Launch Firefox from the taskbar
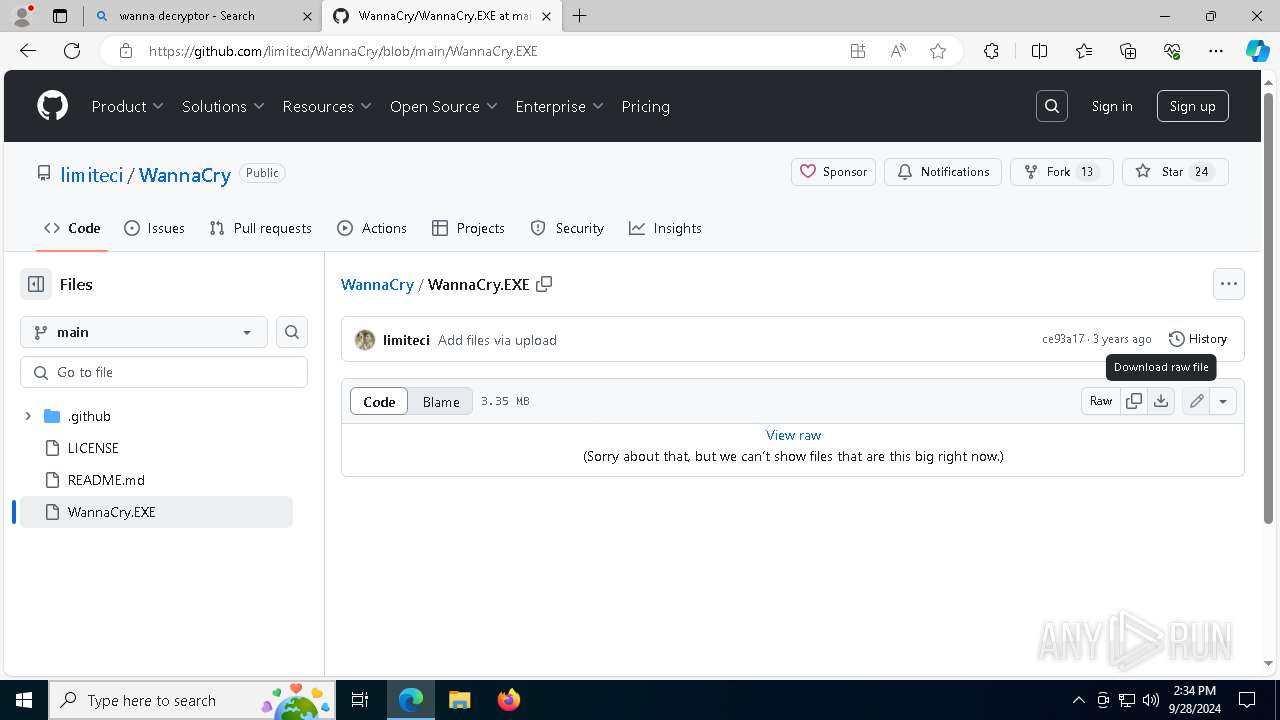 [x=509, y=700]
